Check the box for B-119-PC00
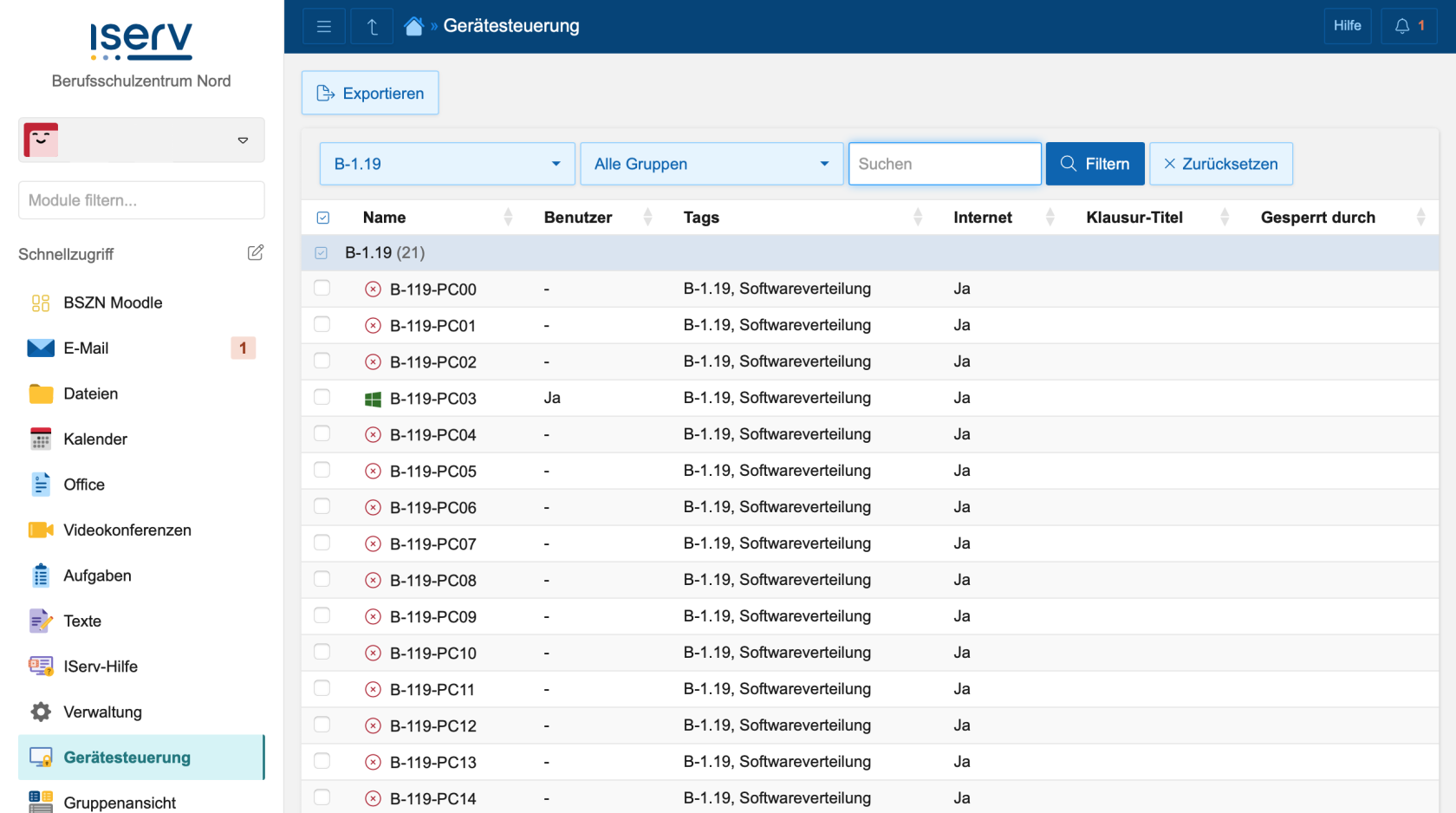The width and height of the screenshot is (1456, 813). tap(322, 288)
